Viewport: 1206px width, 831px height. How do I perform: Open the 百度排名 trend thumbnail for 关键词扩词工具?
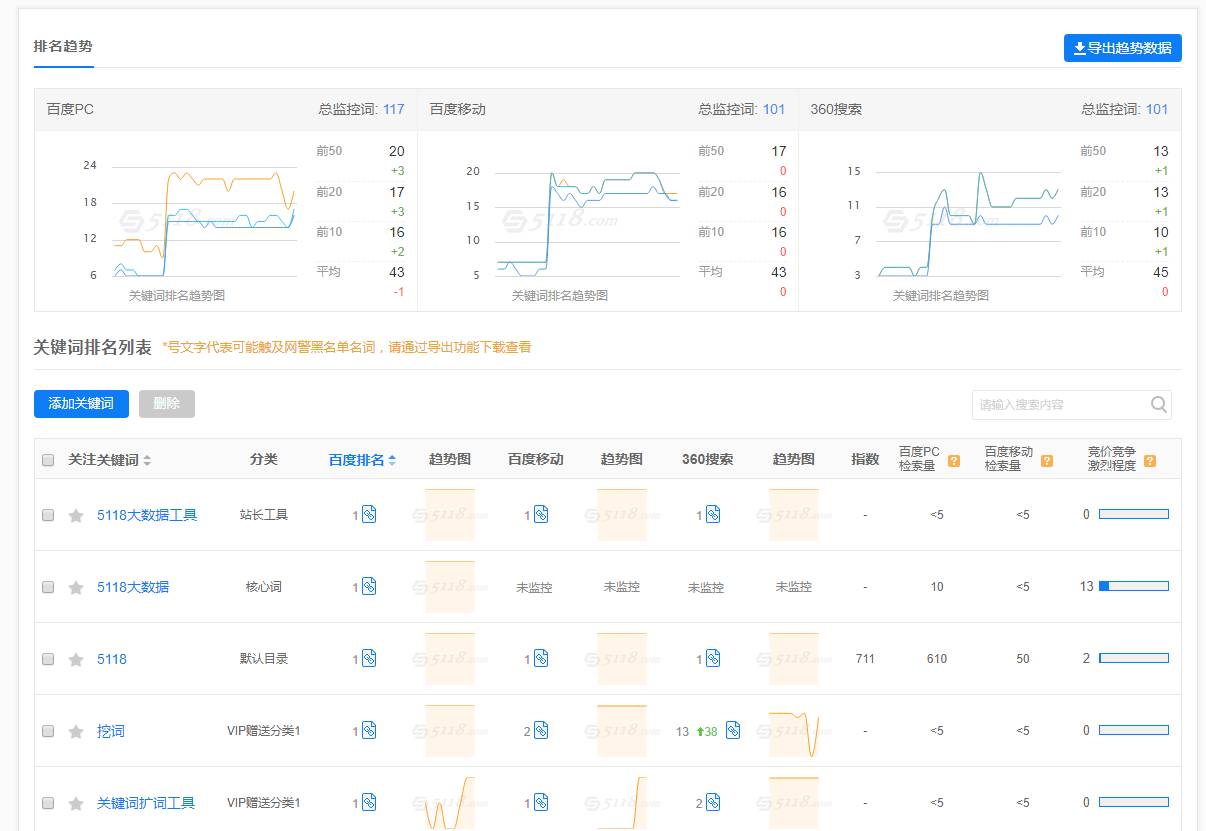coord(450,803)
